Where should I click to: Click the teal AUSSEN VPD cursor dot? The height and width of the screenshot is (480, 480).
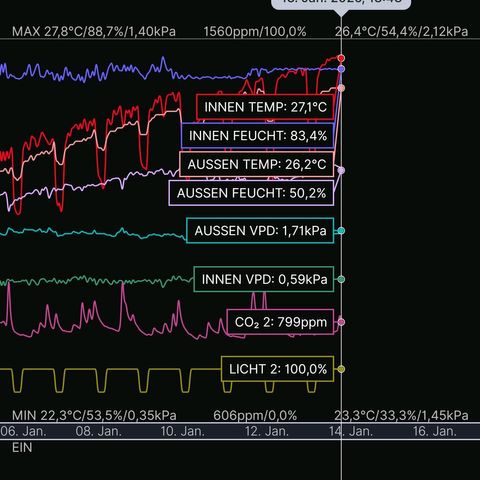(341, 231)
